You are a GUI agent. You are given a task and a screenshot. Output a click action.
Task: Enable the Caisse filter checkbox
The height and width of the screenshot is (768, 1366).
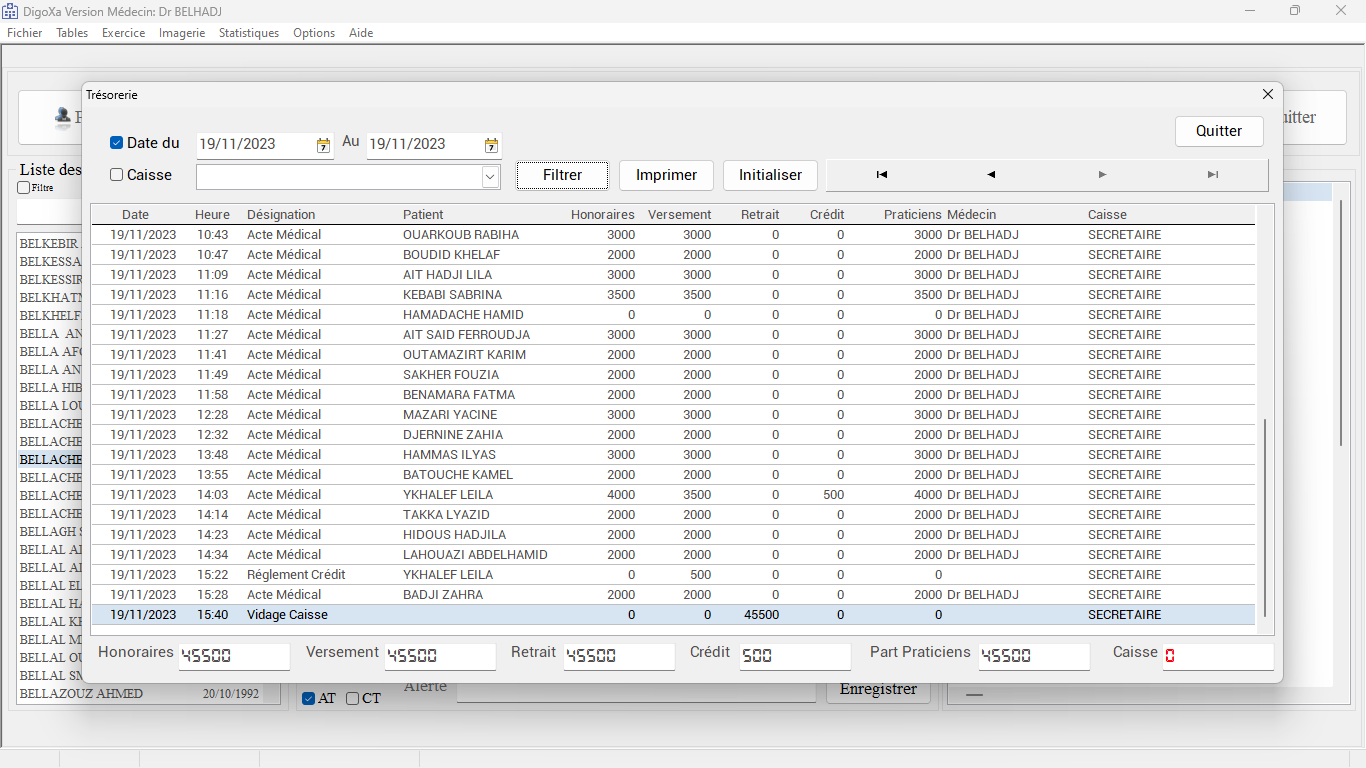point(117,175)
